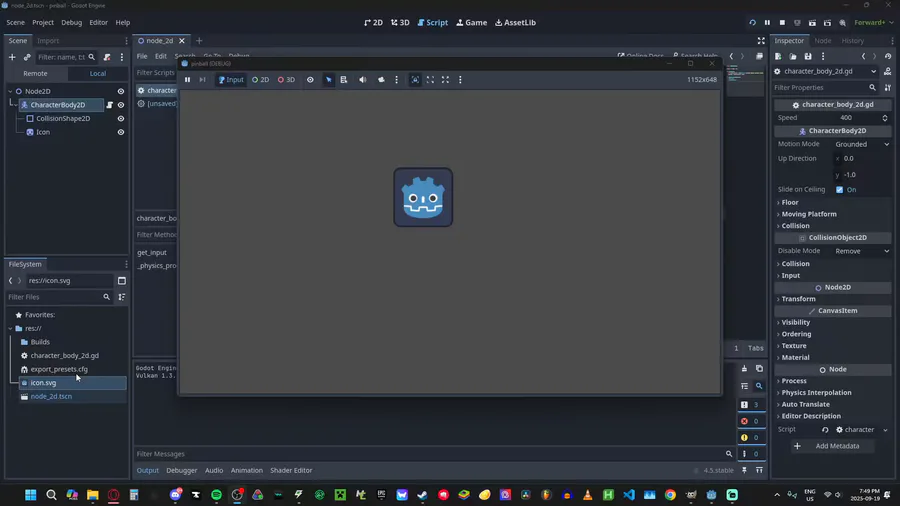Hide the CollisionShape2D node
Screen dimensions: 900x506
point(121,119)
